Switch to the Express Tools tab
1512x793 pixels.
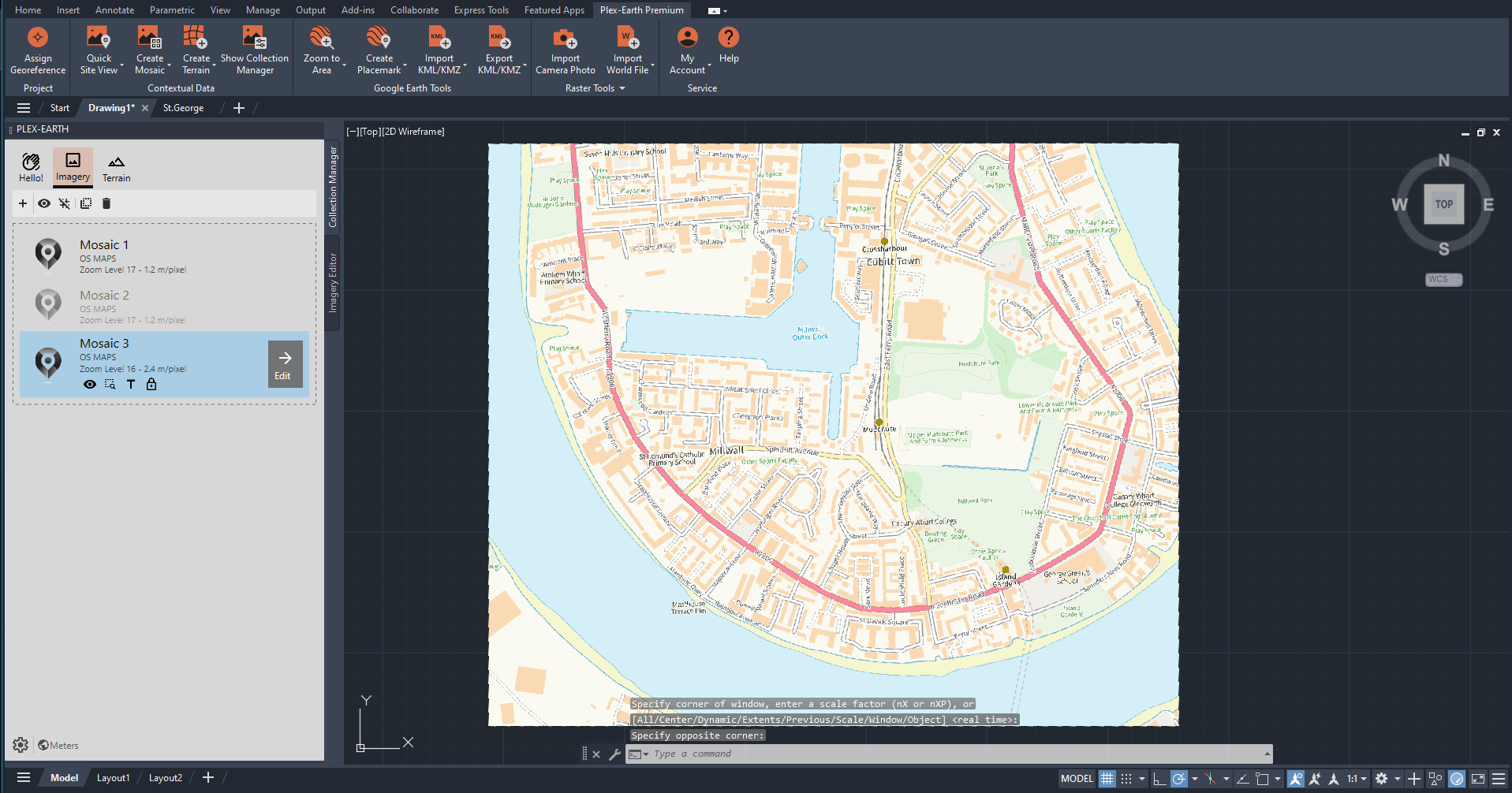tap(481, 10)
